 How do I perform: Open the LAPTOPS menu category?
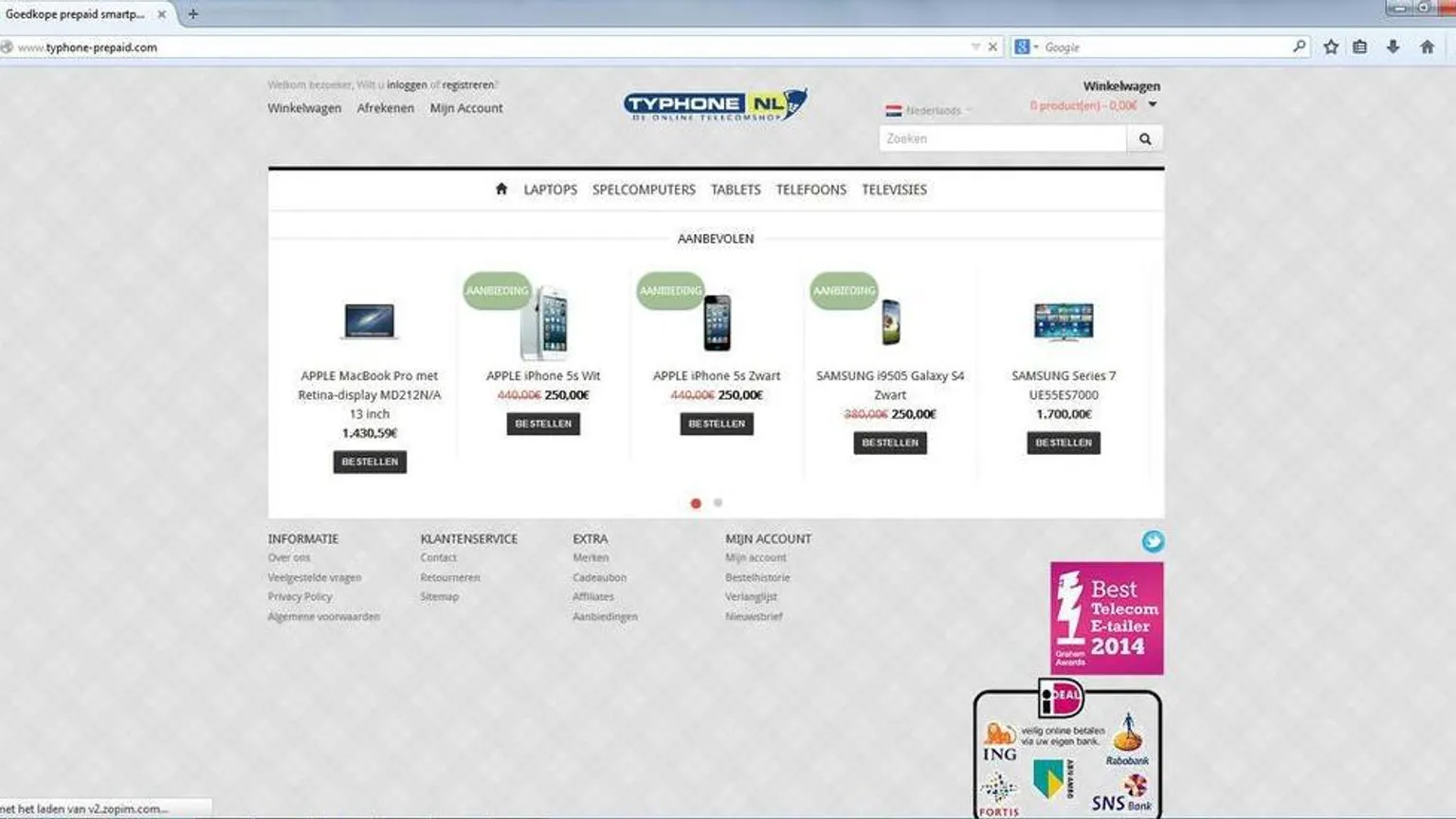click(x=550, y=190)
